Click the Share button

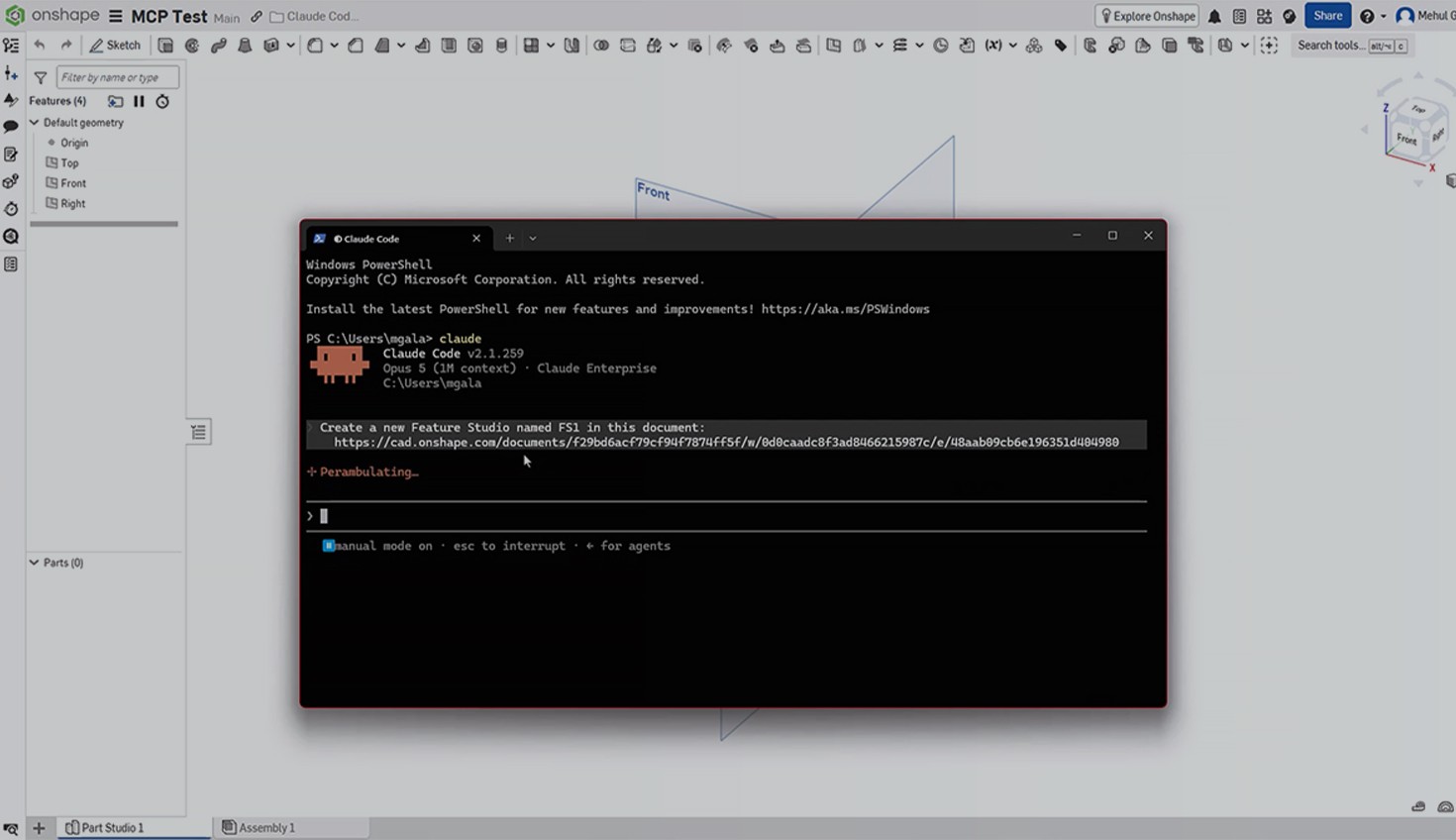[1327, 16]
